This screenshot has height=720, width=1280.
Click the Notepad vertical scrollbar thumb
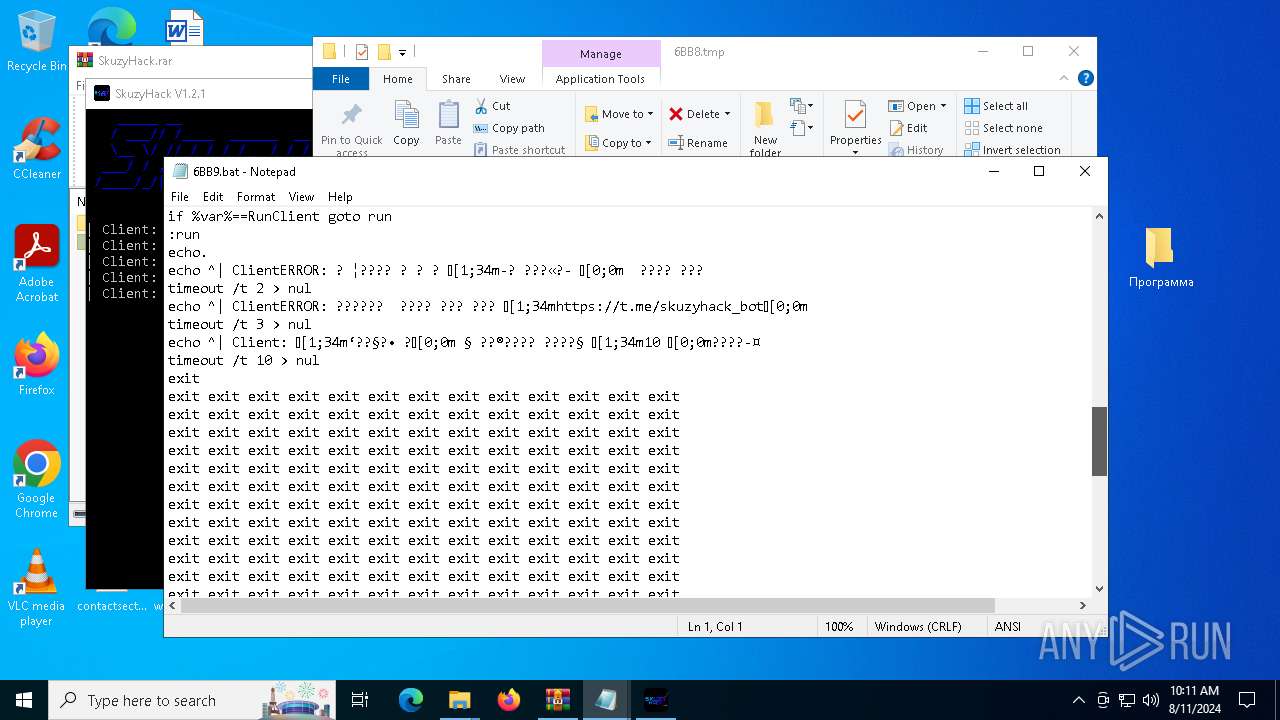[x=1099, y=441]
